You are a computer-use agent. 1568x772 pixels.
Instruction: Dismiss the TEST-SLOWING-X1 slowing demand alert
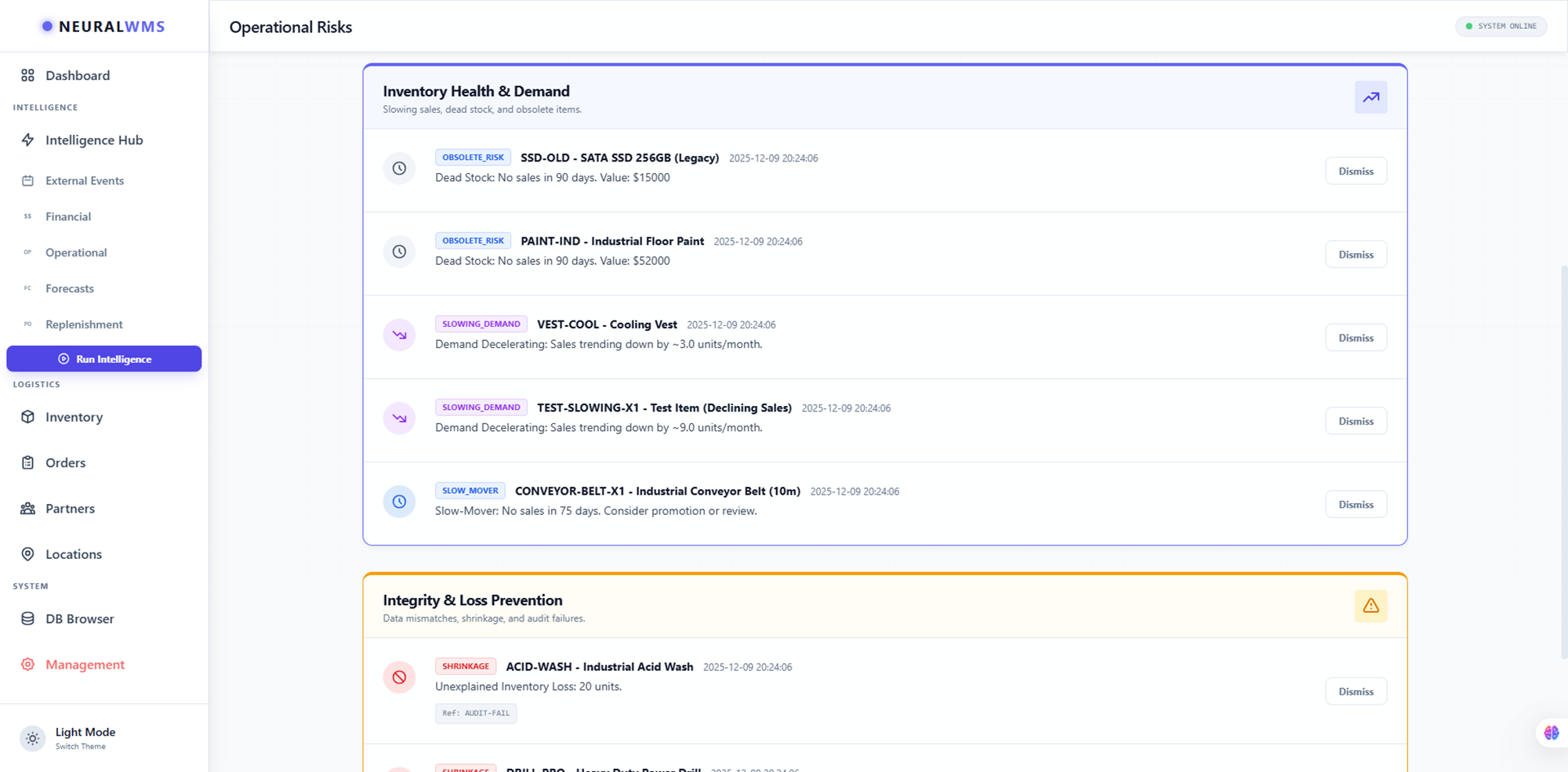click(1356, 422)
